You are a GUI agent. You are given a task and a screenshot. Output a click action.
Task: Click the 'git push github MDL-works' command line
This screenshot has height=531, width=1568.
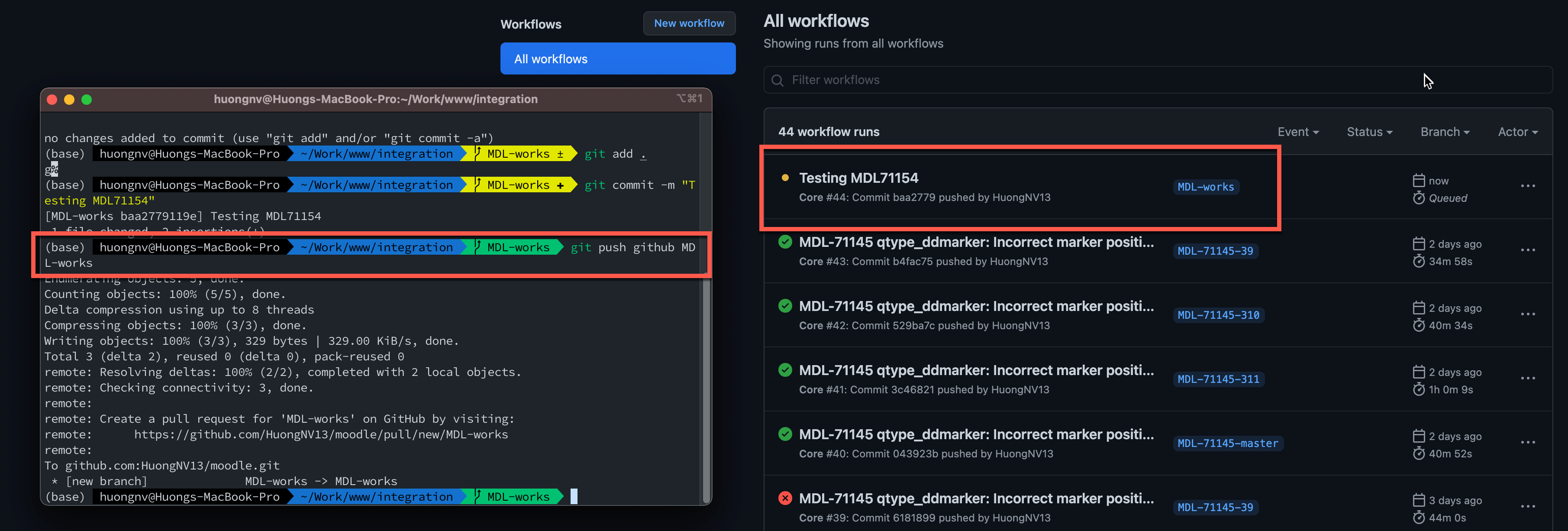(x=371, y=255)
